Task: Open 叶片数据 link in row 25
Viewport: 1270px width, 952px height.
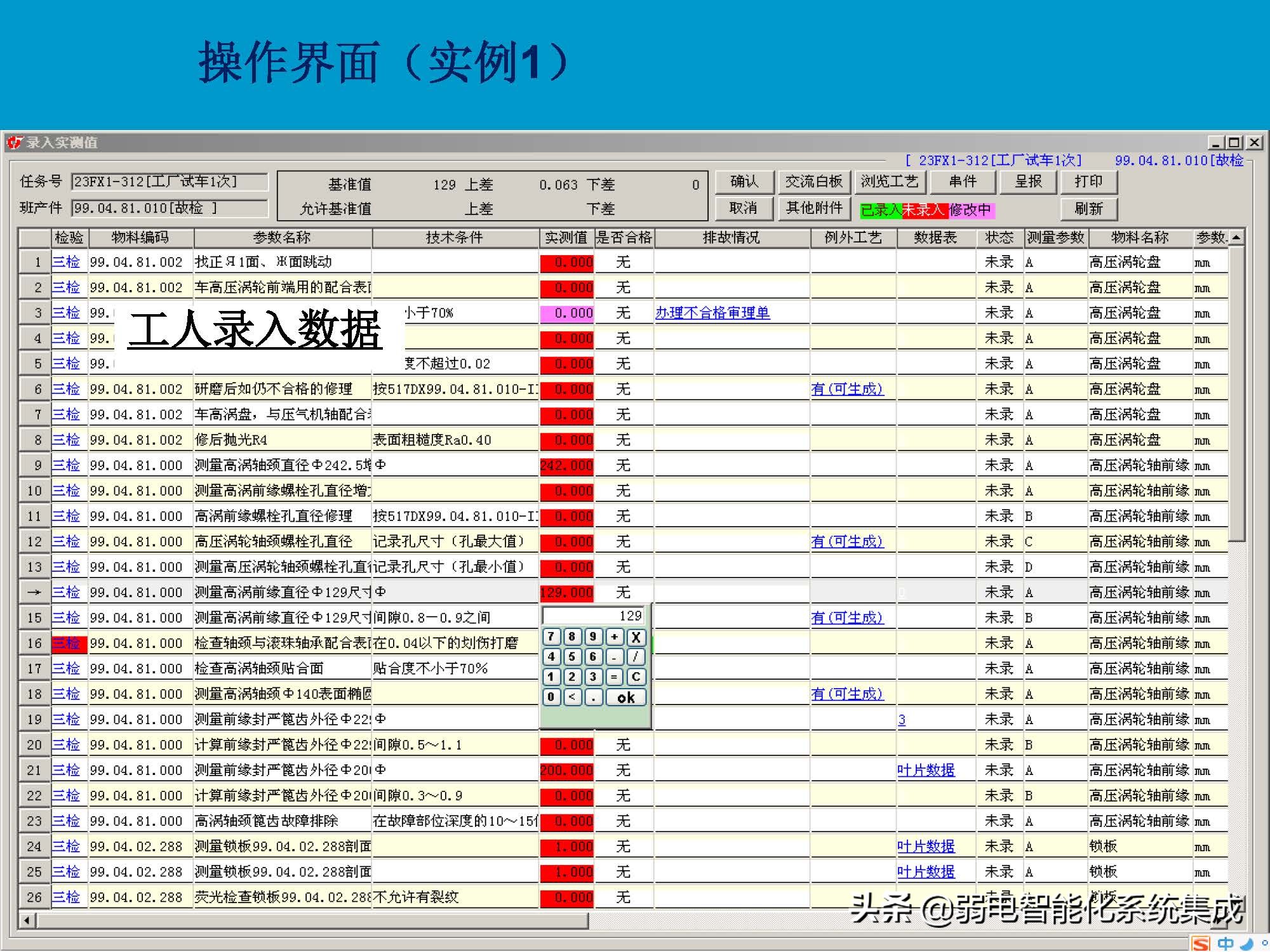Action: click(x=926, y=871)
